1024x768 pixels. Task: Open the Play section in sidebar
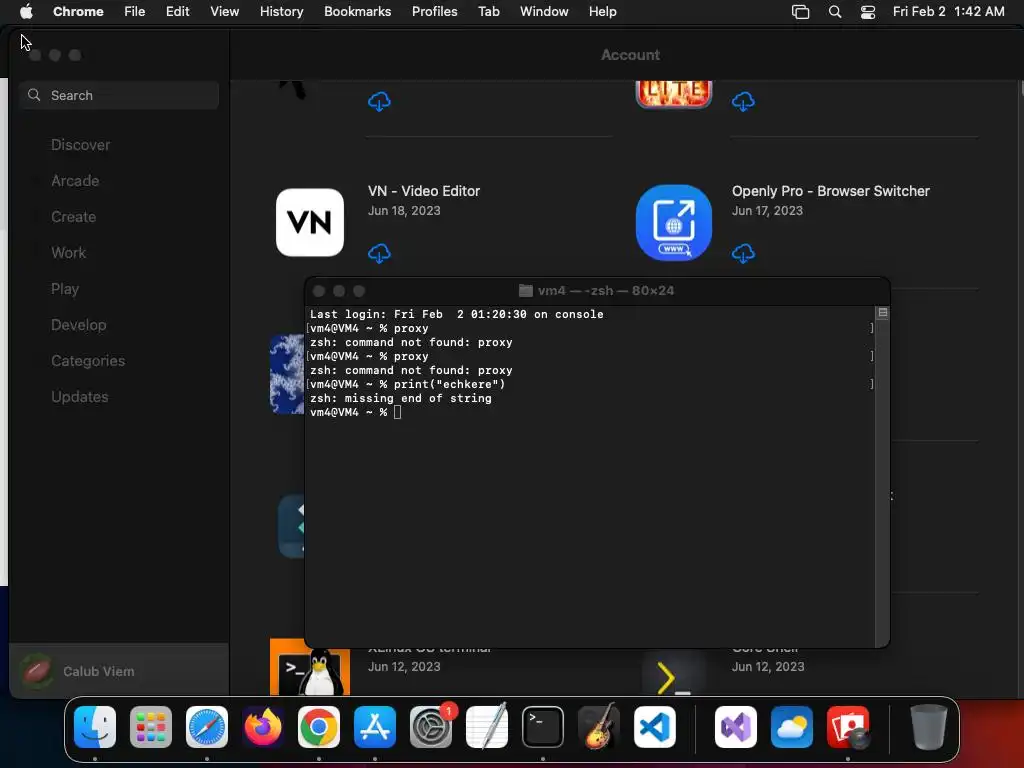[65, 289]
